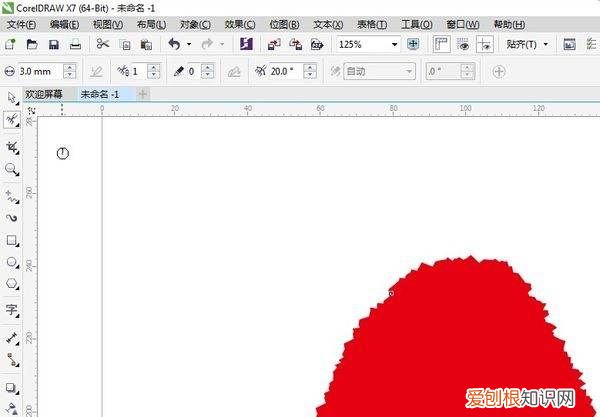Screen dimensions: 600x417
Task: Select the Connector tool
Action: [12, 360]
